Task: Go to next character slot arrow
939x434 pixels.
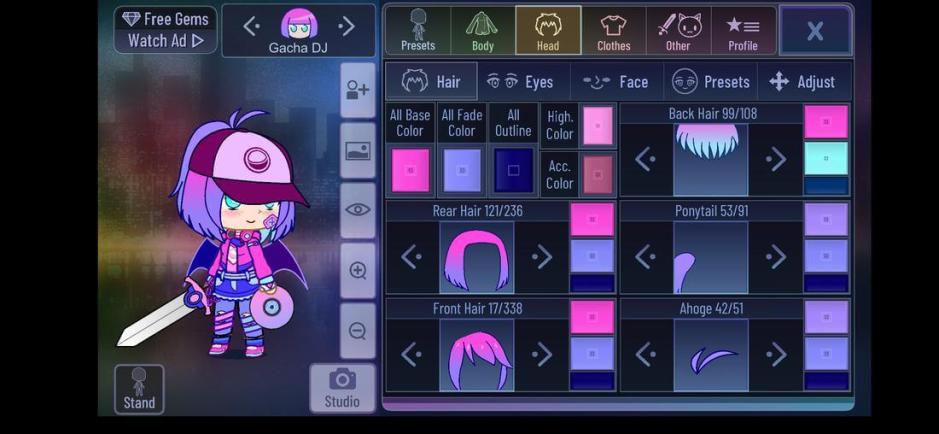Action: (x=347, y=26)
